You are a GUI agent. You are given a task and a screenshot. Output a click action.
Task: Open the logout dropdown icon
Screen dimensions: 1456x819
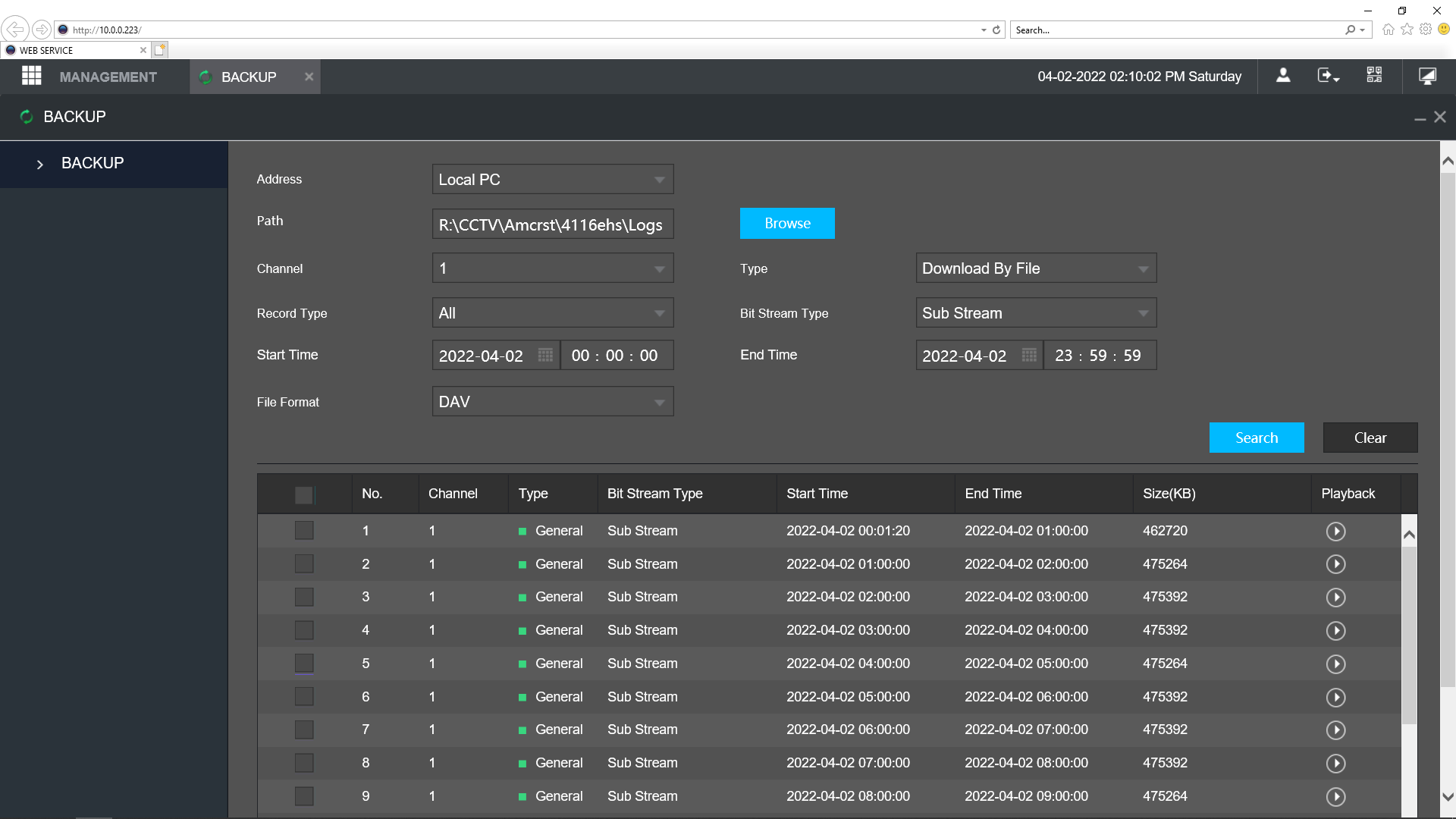[1329, 76]
